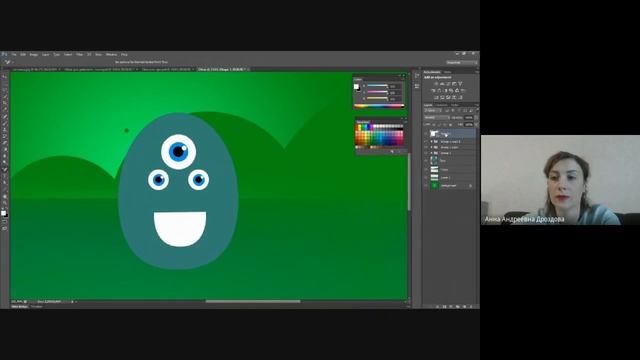Viewport: 640px width, 360px height.
Task: Add a Levels adjustment
Action: [x=442, y=84]
